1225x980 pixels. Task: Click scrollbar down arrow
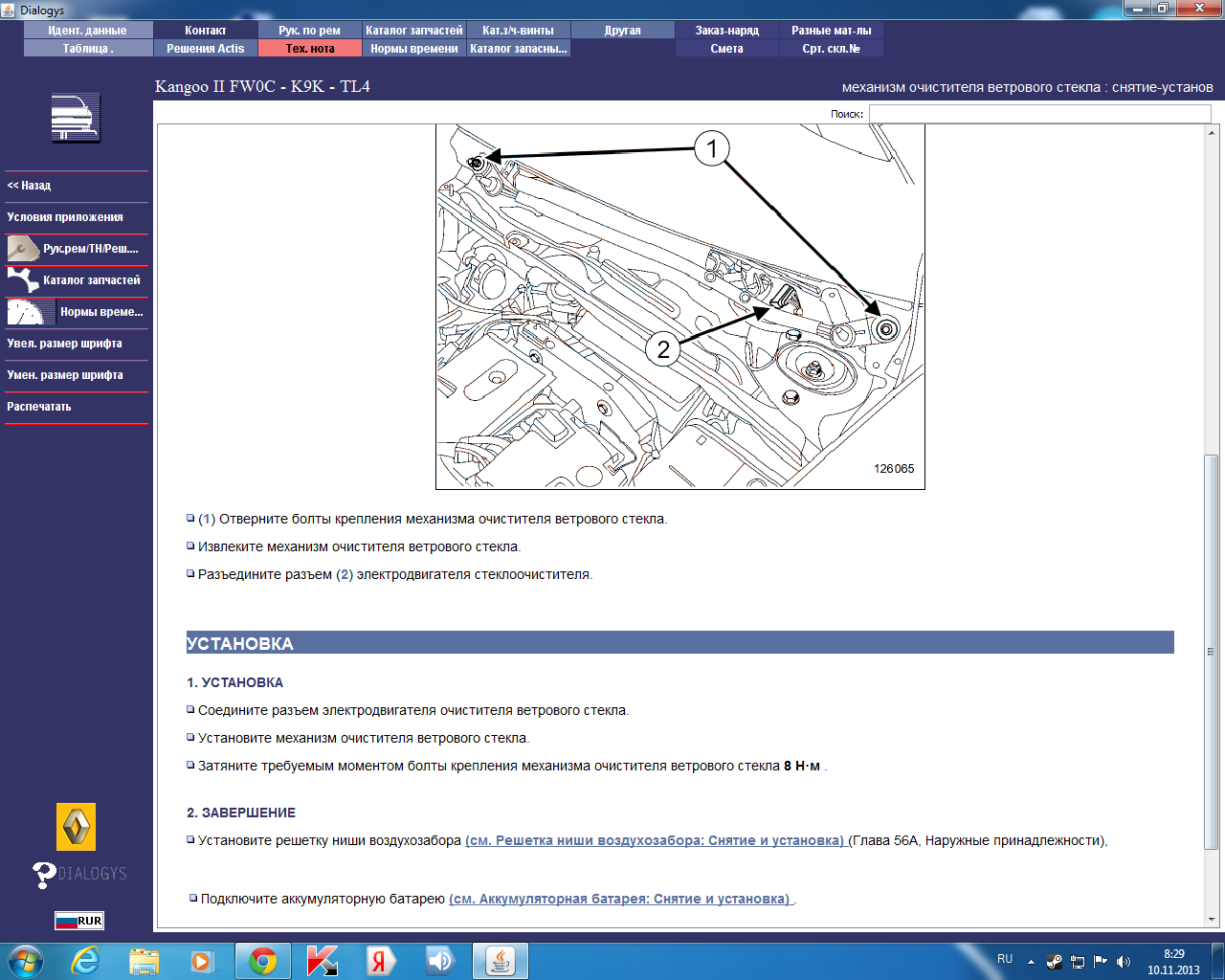pyautogui.click(x=1212, y=920)
